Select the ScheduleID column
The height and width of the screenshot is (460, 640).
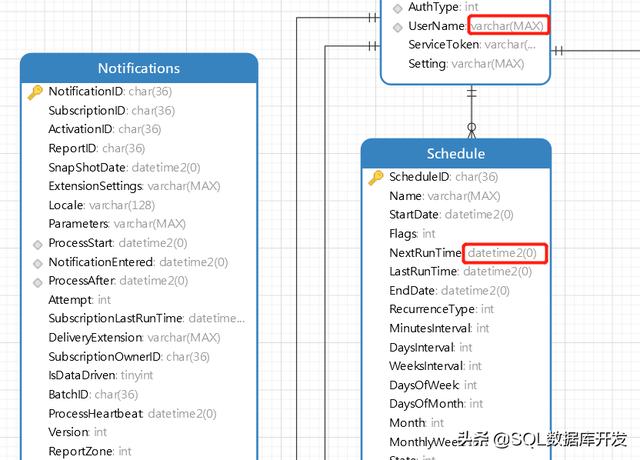coord(444,177)
